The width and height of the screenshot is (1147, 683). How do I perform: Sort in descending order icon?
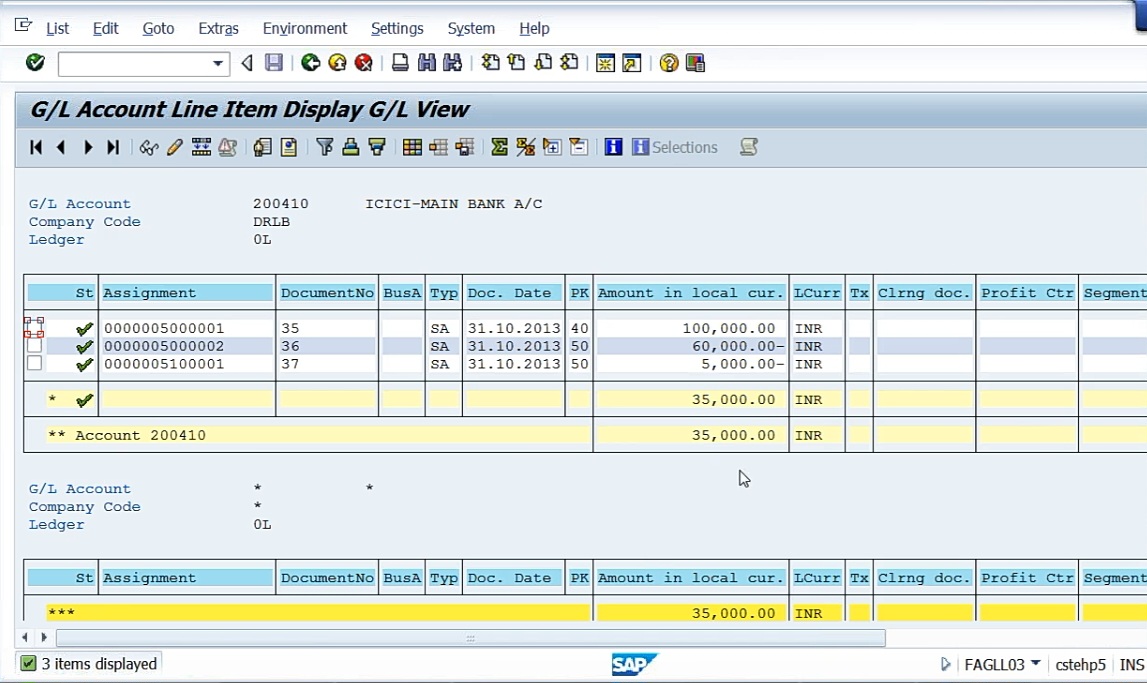tap(377, 147)
